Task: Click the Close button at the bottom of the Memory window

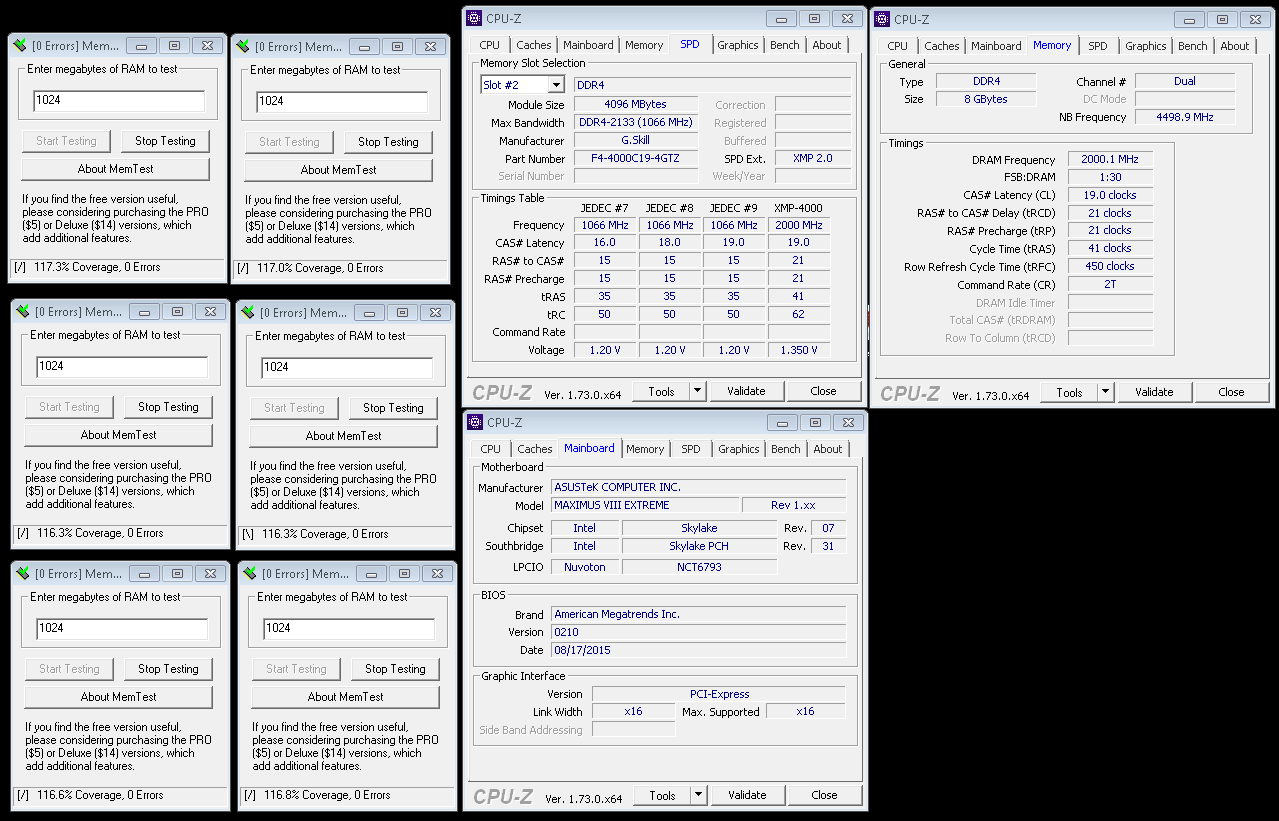Action: [1232, 392]
